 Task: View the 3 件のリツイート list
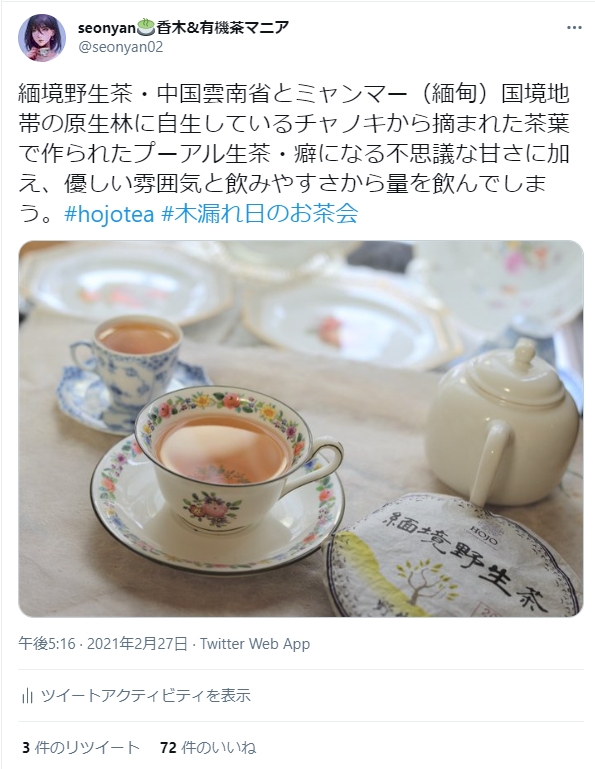(81, 747)
